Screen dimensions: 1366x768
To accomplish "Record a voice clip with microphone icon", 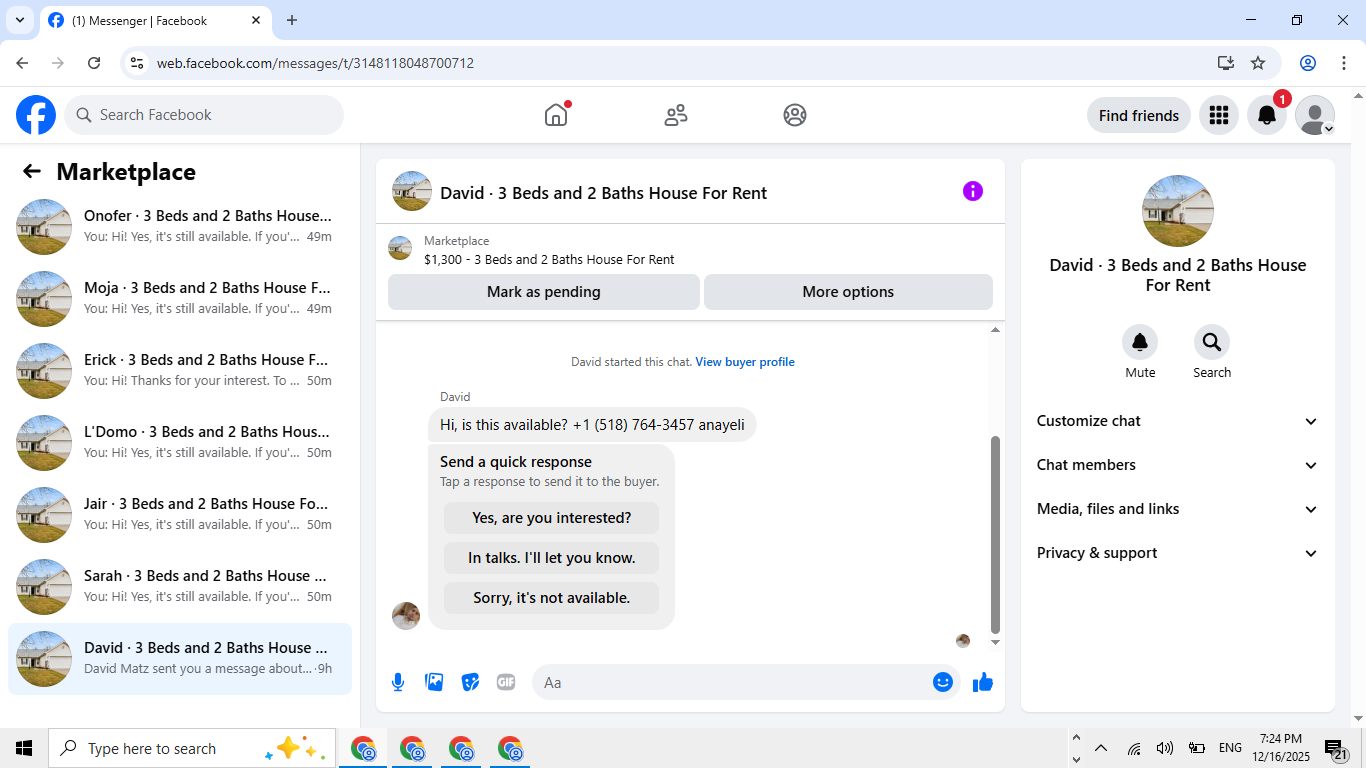I will (x=398, y=682).
